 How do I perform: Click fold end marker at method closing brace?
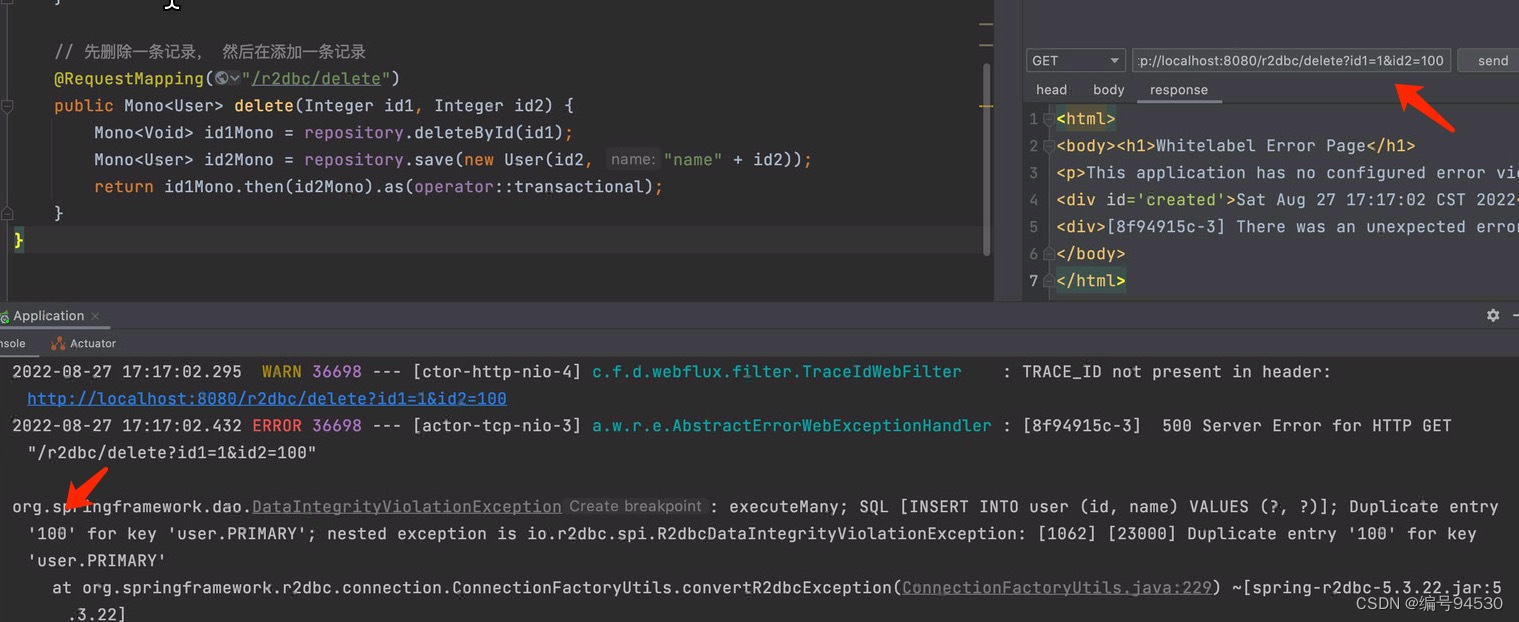point(8,213)
